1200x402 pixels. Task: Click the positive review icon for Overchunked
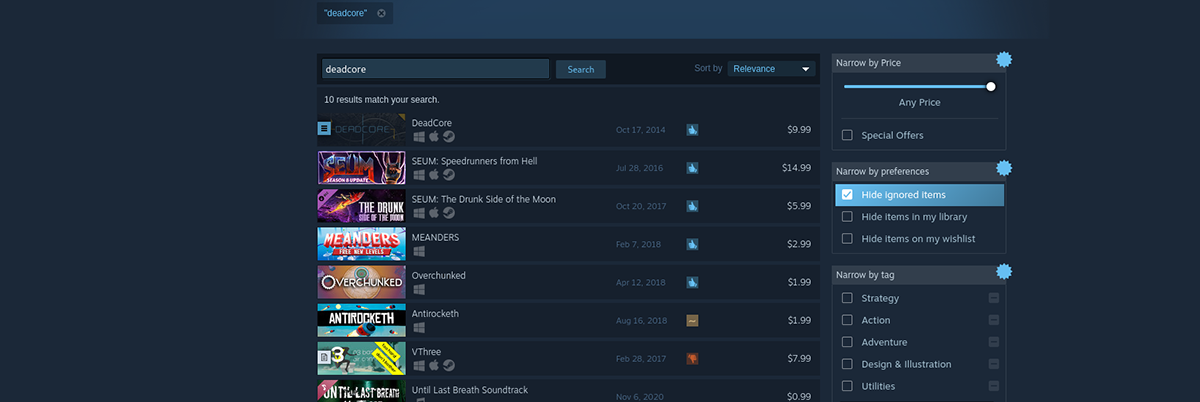point(692,281)
